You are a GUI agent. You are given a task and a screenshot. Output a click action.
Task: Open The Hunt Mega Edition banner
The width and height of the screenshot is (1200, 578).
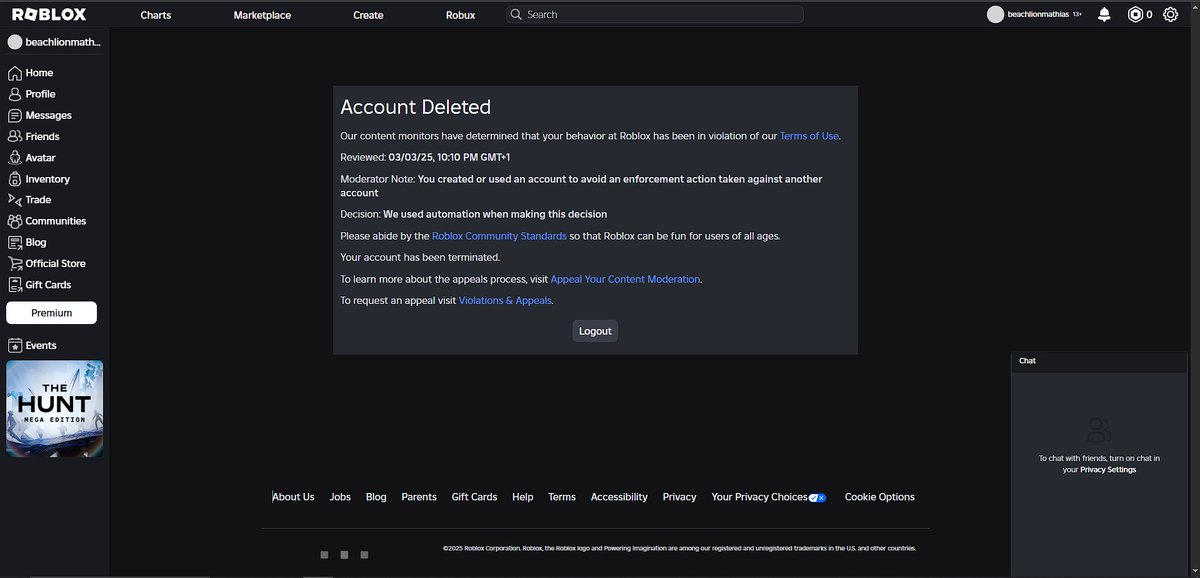click(54, 409)
